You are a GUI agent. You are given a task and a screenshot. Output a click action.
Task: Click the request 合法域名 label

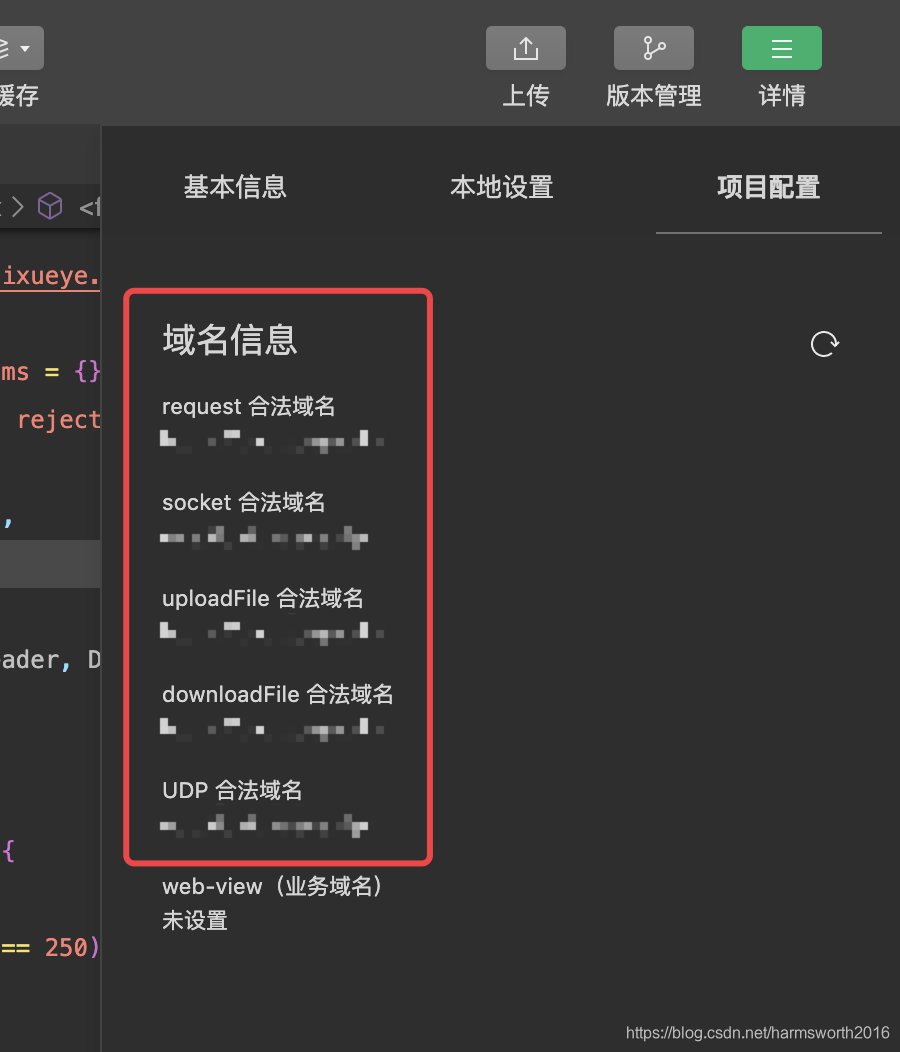point(248,406)
